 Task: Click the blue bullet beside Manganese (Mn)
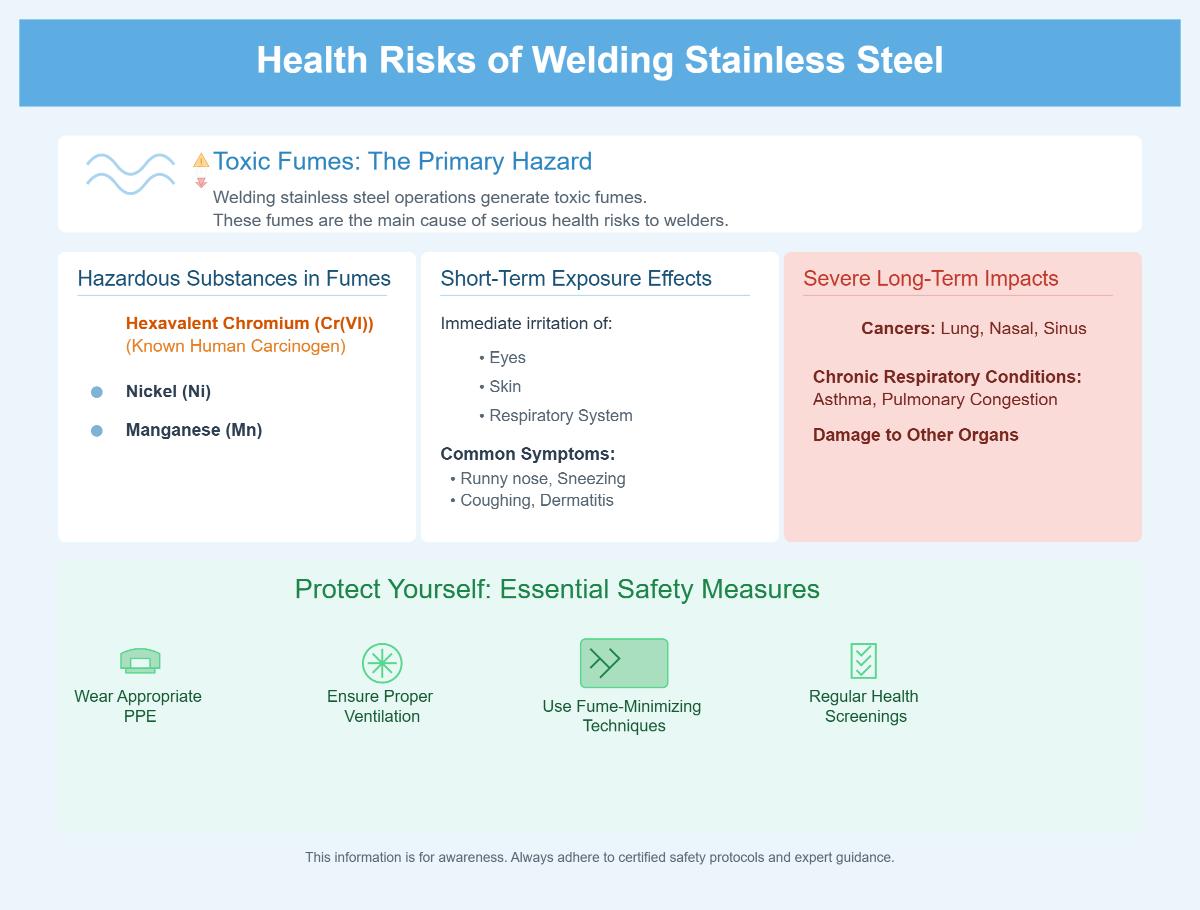97,431
